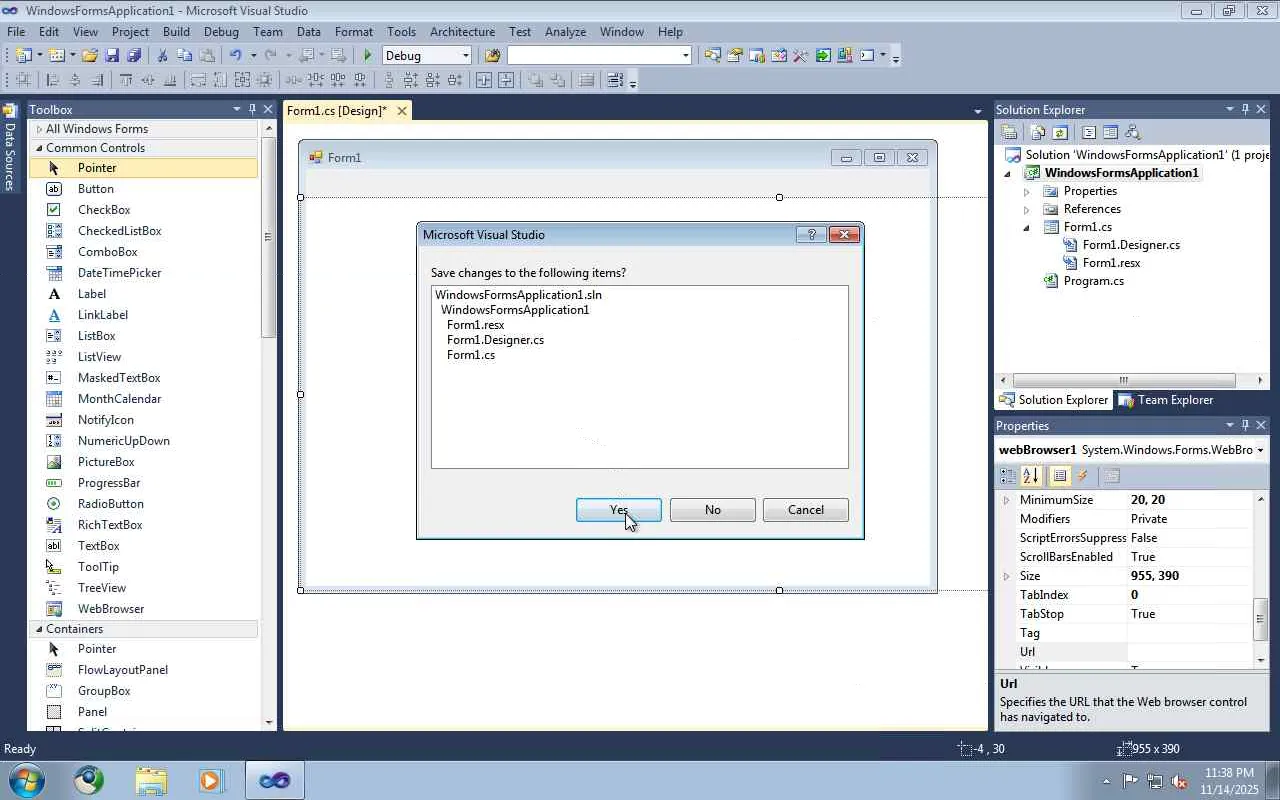Click the Center Vertically layout icon
Image resolution: width=1280 pixels, height=800 pixels.
point(506,81)
